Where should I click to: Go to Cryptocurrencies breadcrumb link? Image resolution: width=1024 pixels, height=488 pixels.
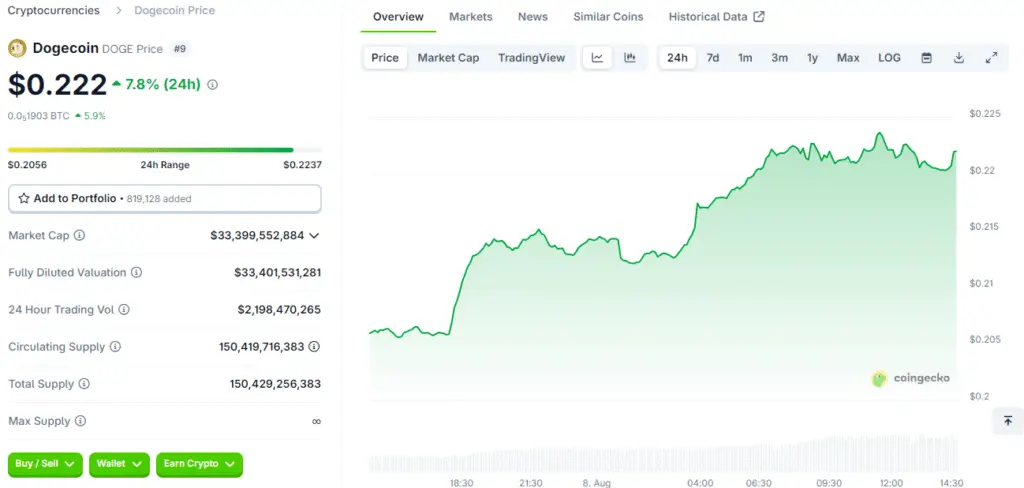[54, 10]
